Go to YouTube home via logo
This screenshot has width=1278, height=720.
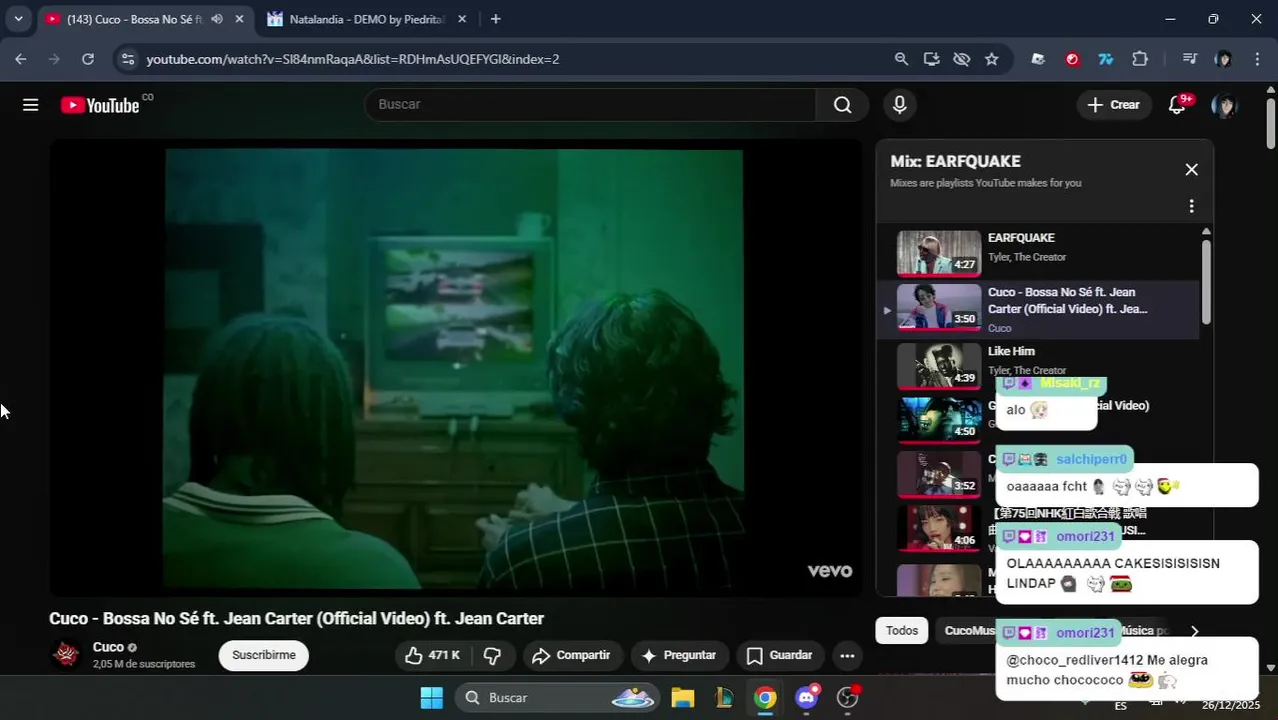(100, 105)
